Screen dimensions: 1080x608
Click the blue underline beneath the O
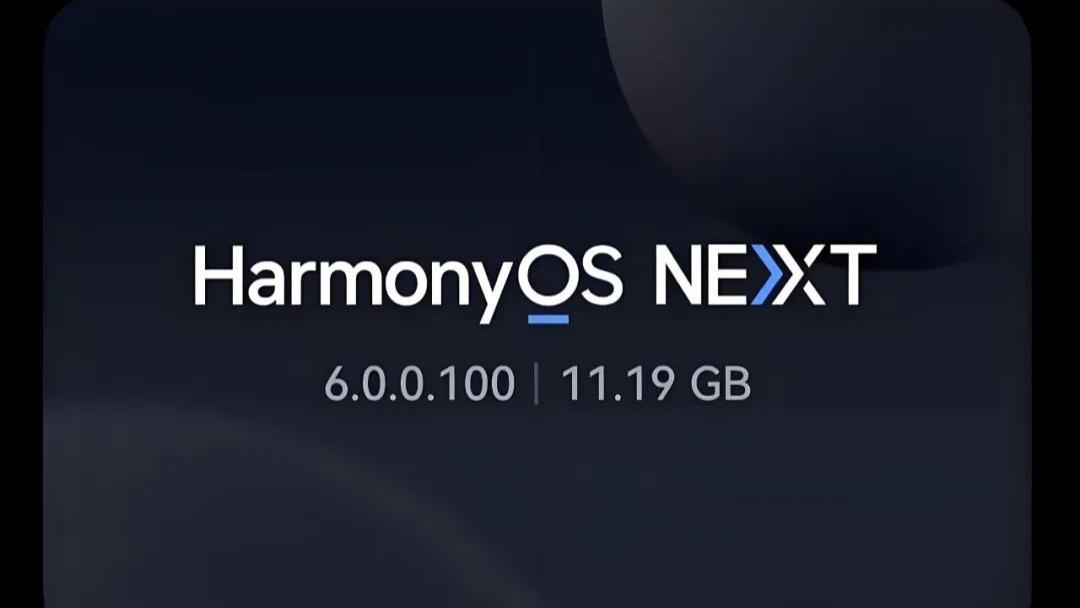tap(548, 319)
